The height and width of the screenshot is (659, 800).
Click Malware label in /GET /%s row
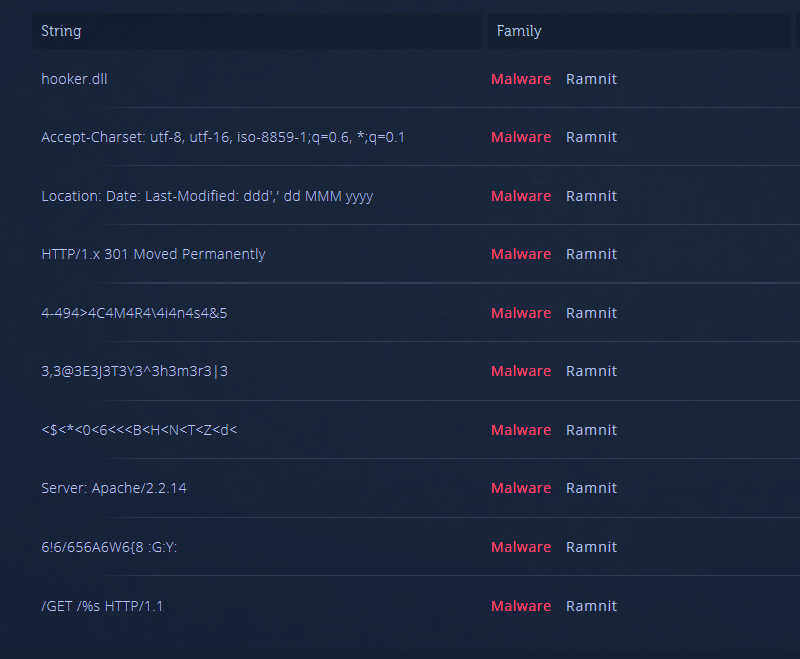pos(521,606)
